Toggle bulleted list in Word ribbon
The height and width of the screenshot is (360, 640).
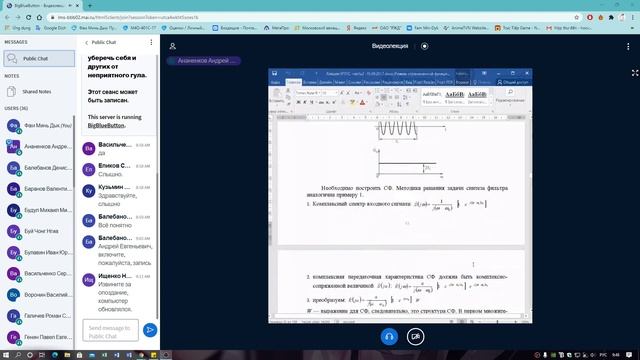coord(378,91)
